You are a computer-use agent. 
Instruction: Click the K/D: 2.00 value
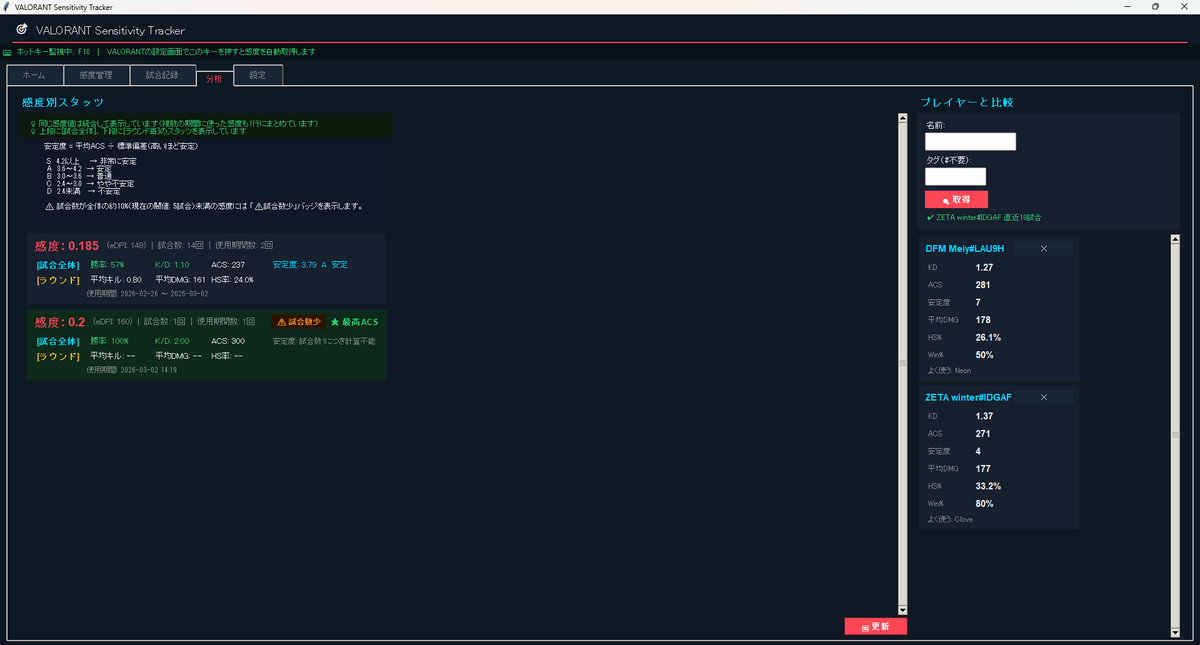(172, 341)
